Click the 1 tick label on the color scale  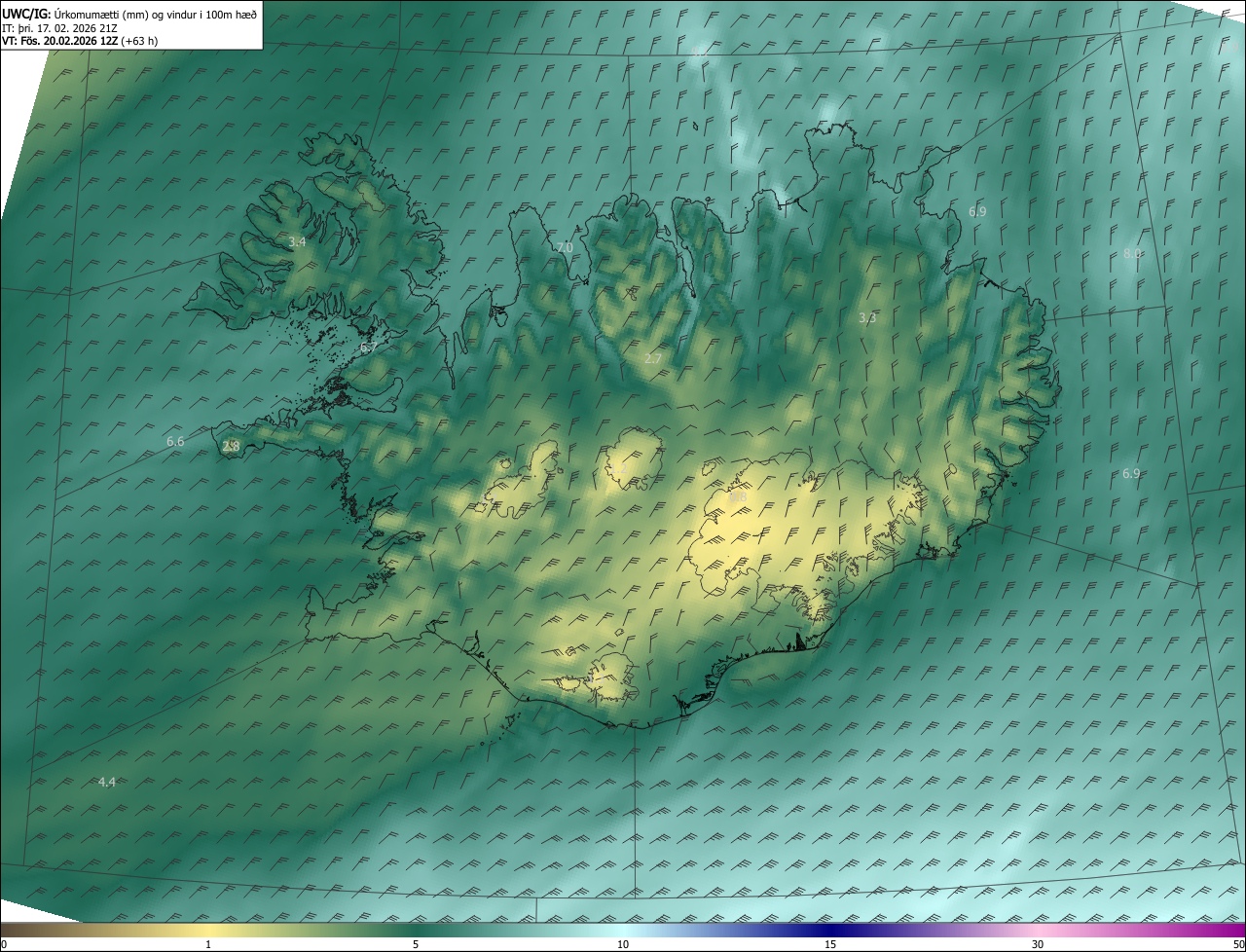(208, 945)
